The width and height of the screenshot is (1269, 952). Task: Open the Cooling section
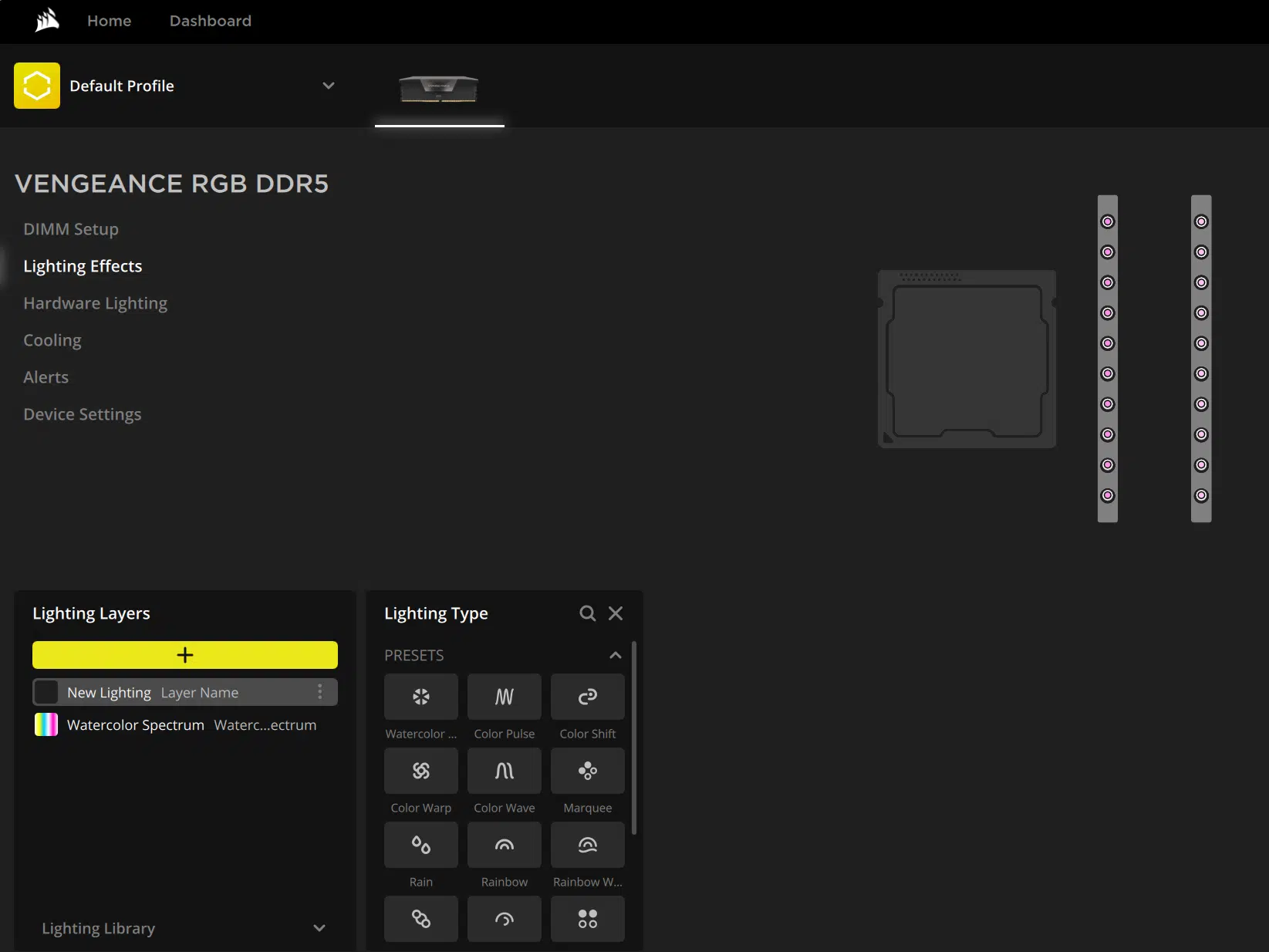pos(52,340)
